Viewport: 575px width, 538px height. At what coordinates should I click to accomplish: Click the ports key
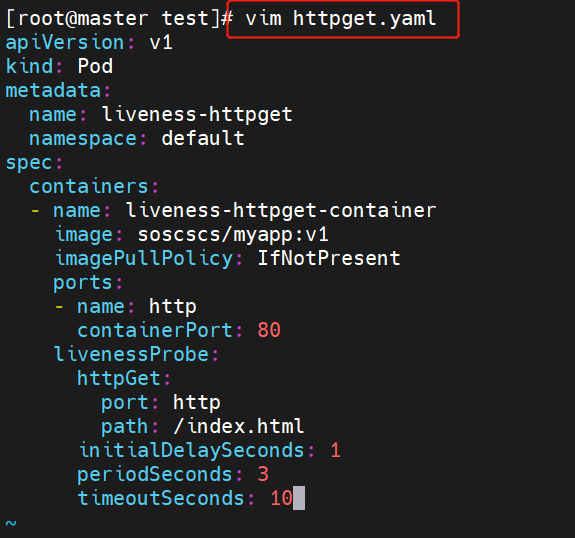[x=88, y=283]
